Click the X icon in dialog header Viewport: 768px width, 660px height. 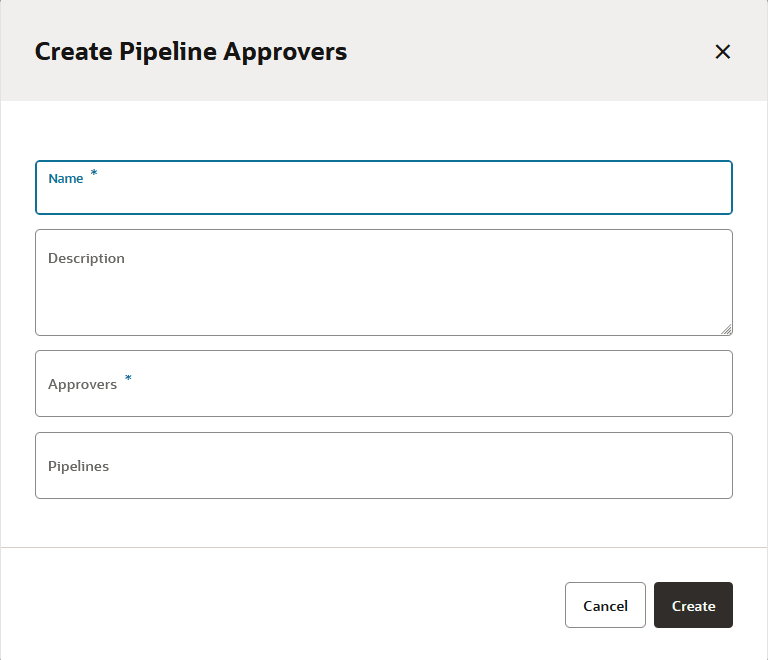tap(723, 52)
